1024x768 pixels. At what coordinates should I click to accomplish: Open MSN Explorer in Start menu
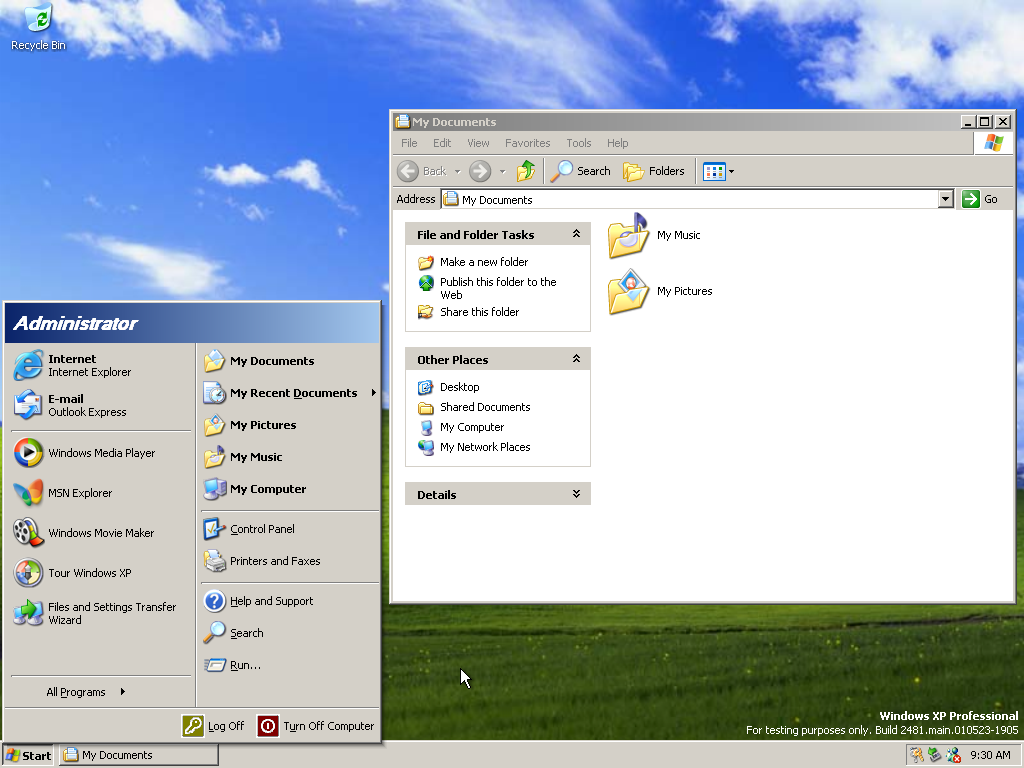click(80, 493)
